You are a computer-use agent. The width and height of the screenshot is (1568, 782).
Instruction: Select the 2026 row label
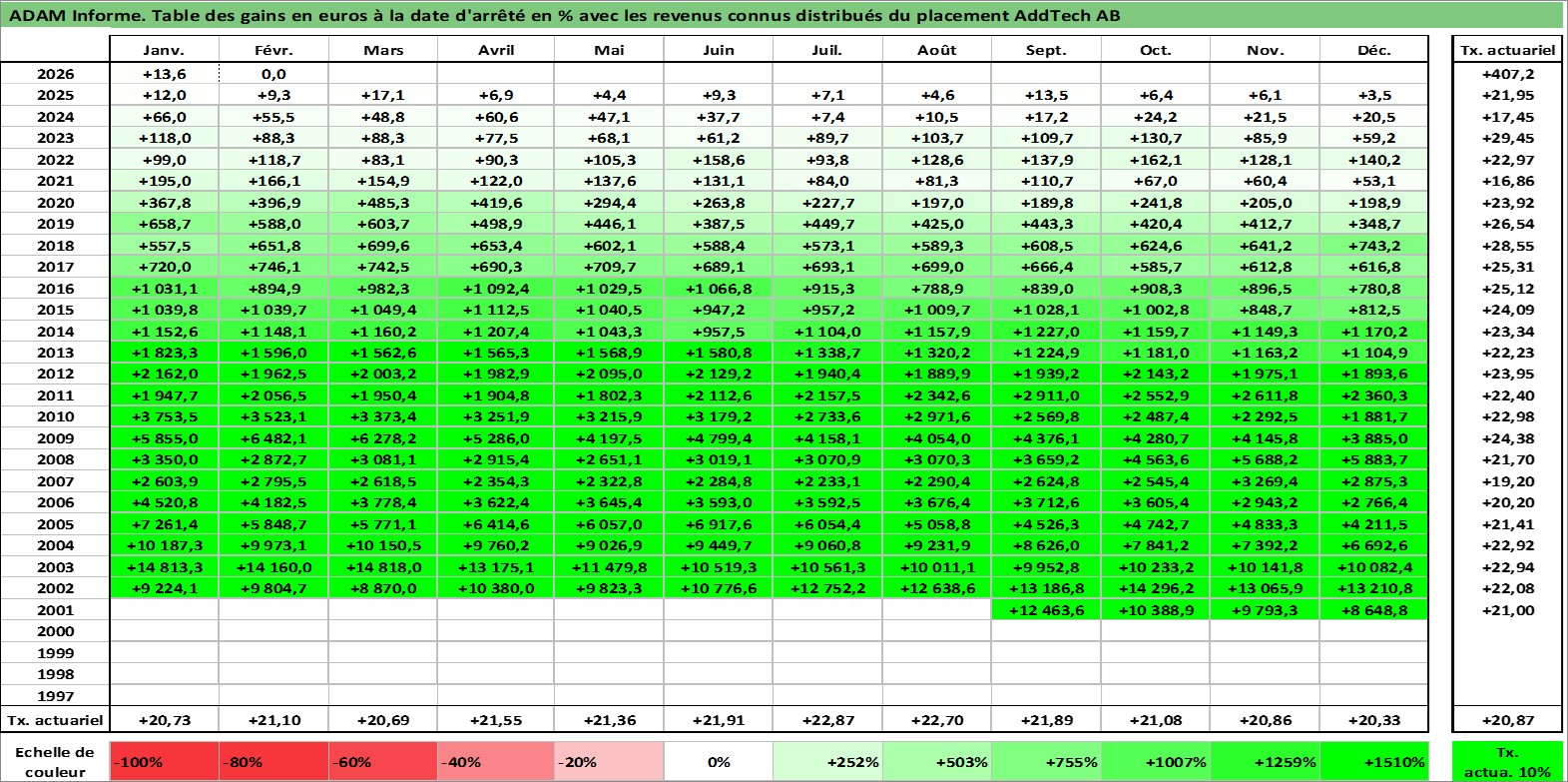56,74
